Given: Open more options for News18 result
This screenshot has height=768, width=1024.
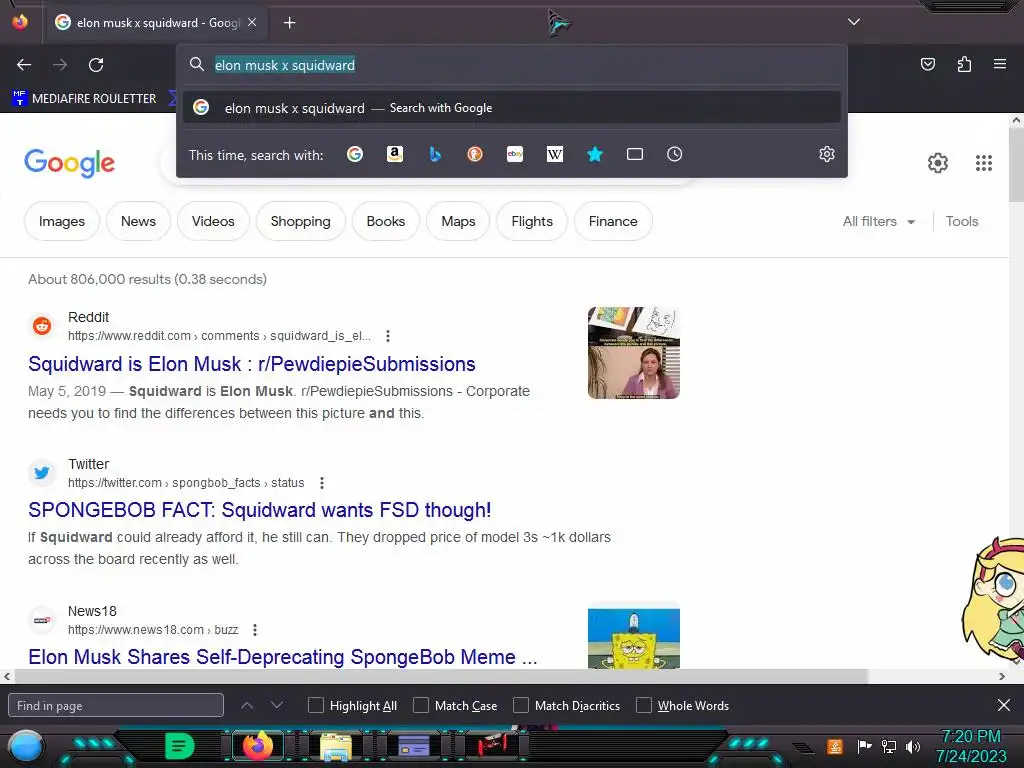Looking at the screenshot, I should (255, 630).
